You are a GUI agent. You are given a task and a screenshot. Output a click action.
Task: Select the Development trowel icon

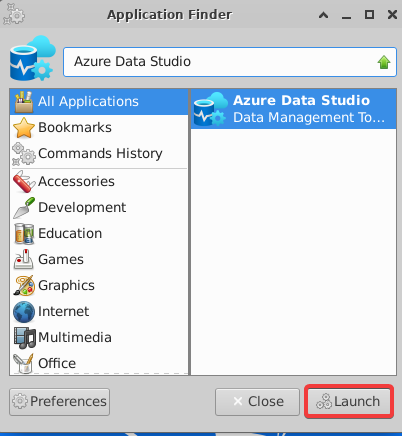click(x=24, y=208)
